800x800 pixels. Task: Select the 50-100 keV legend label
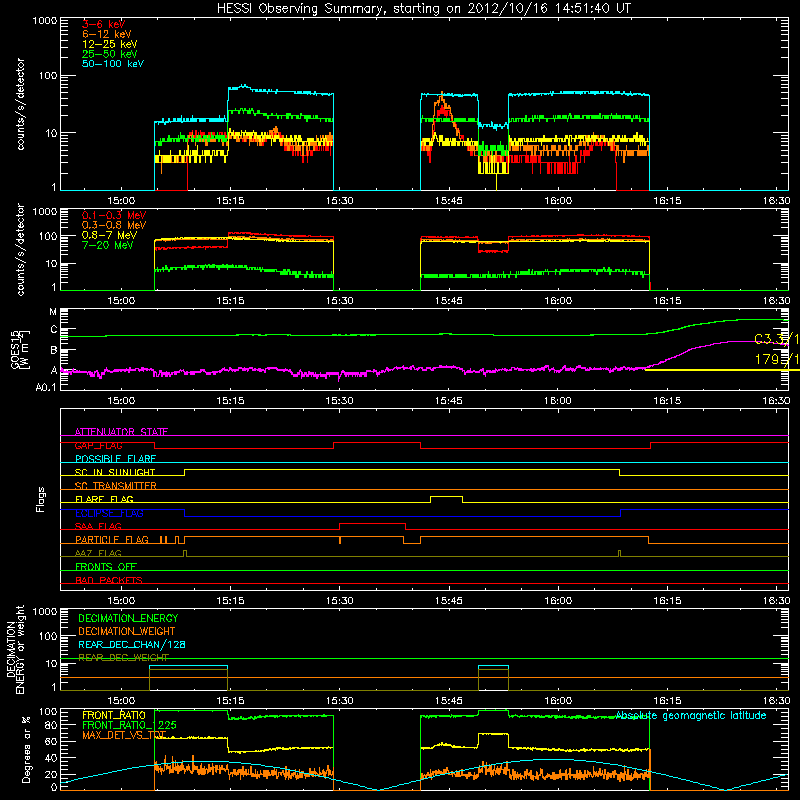pyautogui.click(x=112, y=64)
